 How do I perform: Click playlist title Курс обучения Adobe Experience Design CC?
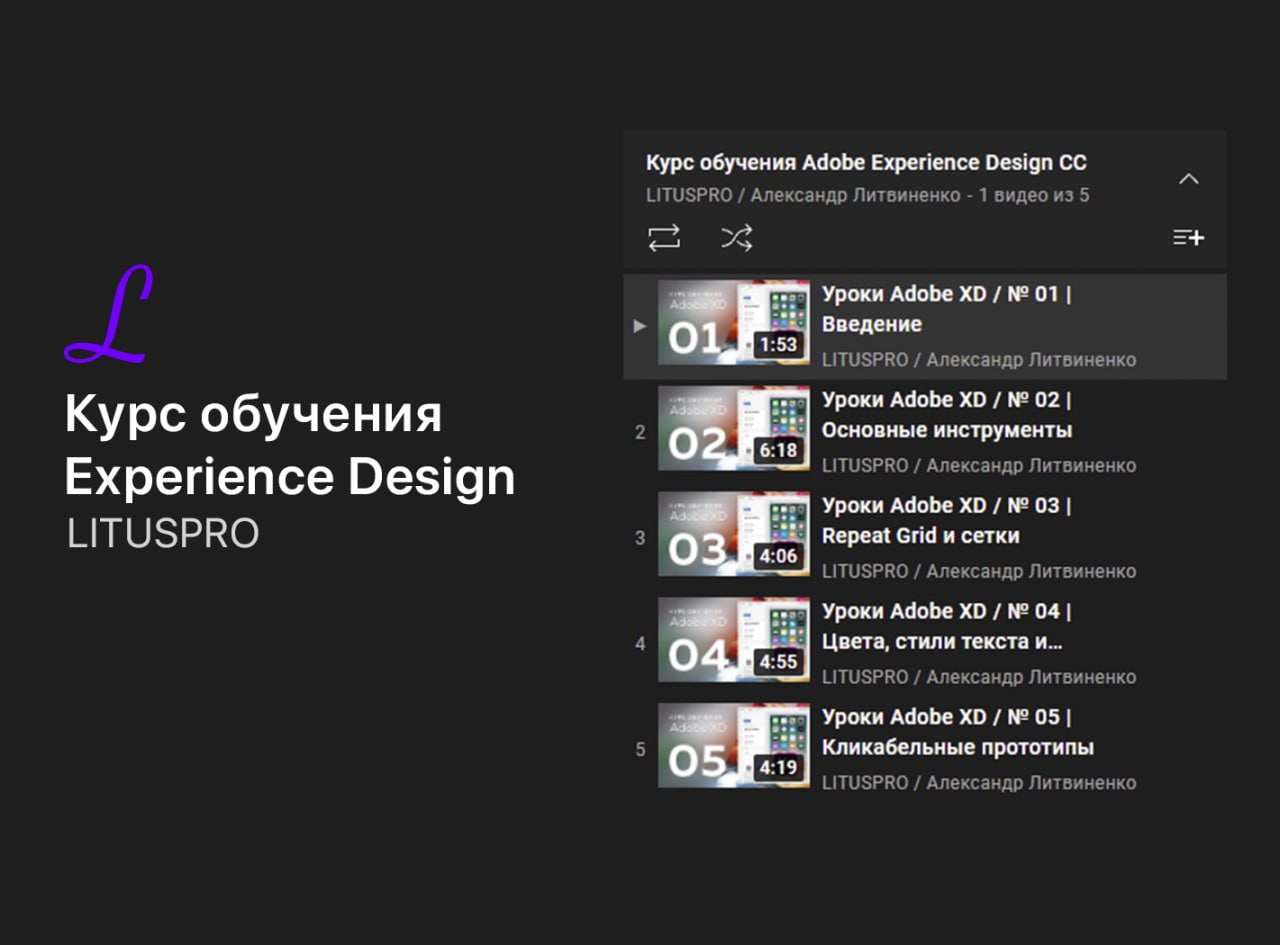tap(866, 162)
